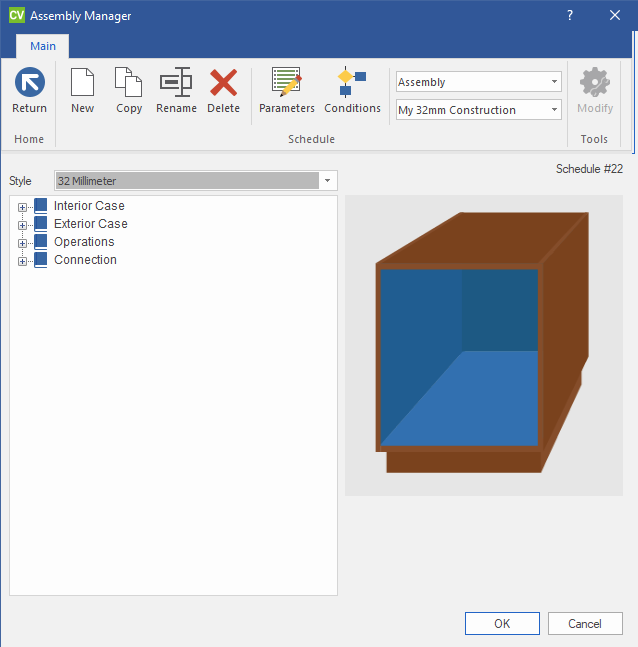
Task: Expand the Interior Case tree node
Action: coord(22,207)
